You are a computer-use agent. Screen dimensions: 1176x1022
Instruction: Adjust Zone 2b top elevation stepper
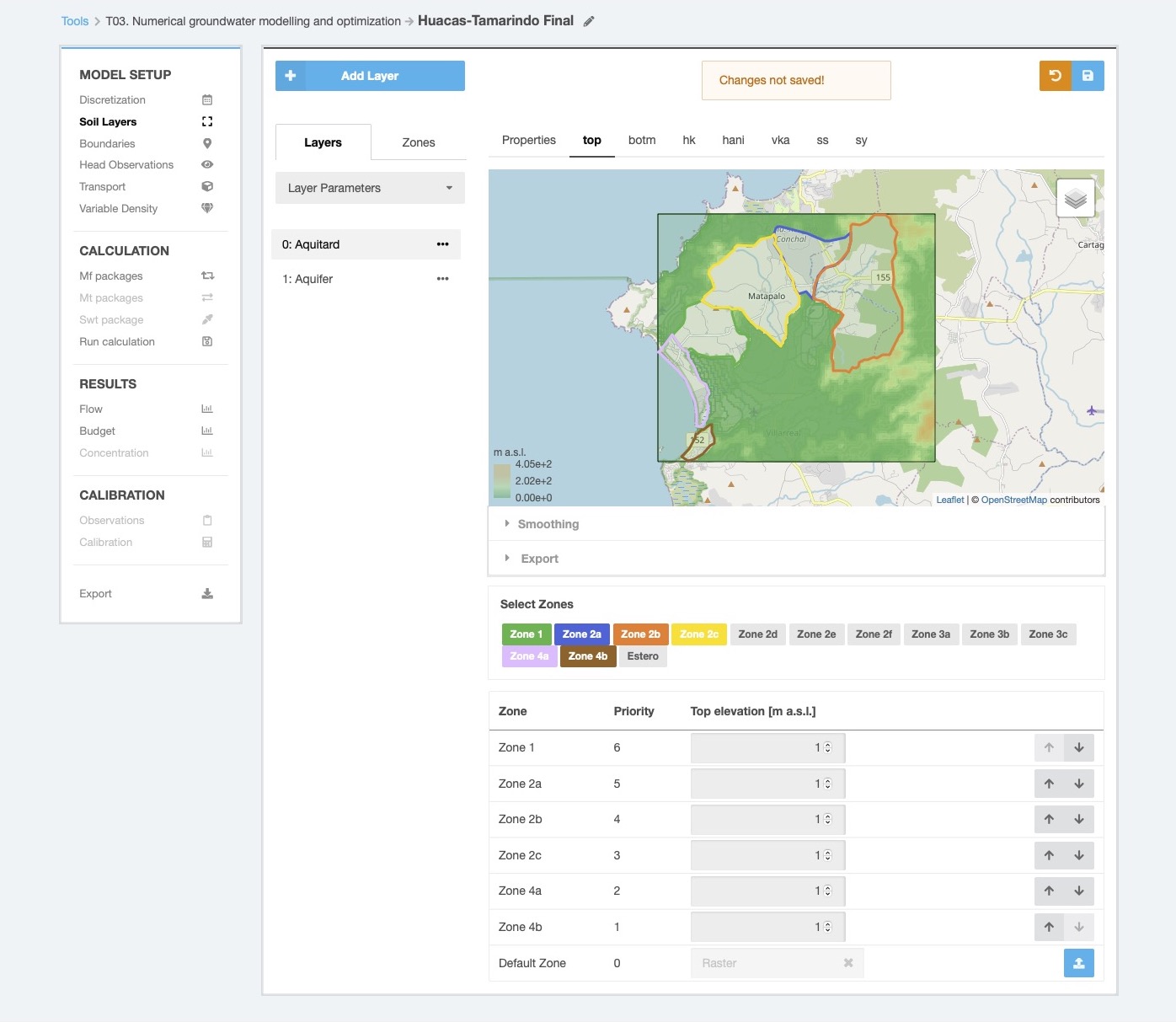pos(827,819)
